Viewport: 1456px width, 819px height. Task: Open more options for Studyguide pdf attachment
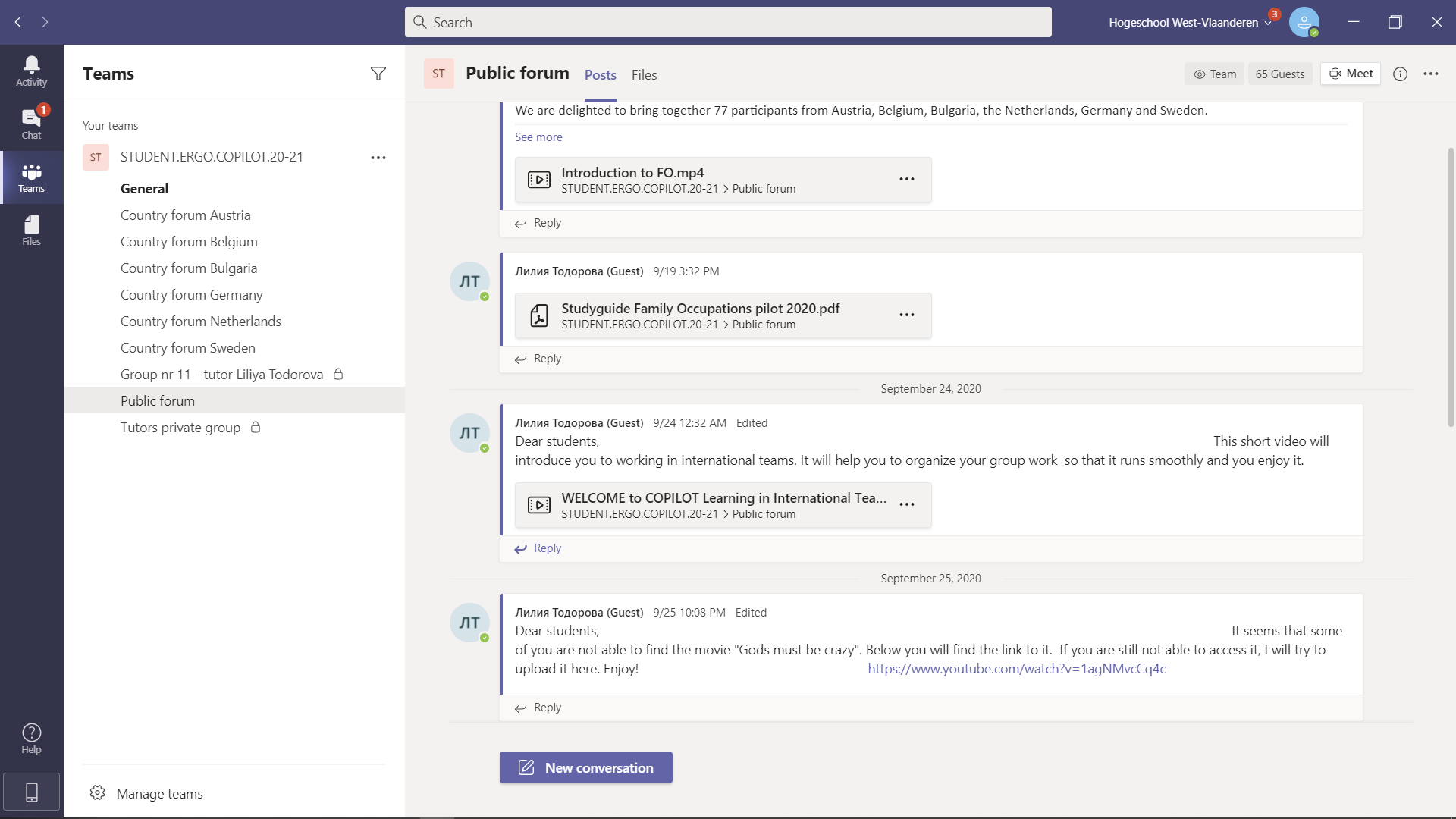coord(906,315)
